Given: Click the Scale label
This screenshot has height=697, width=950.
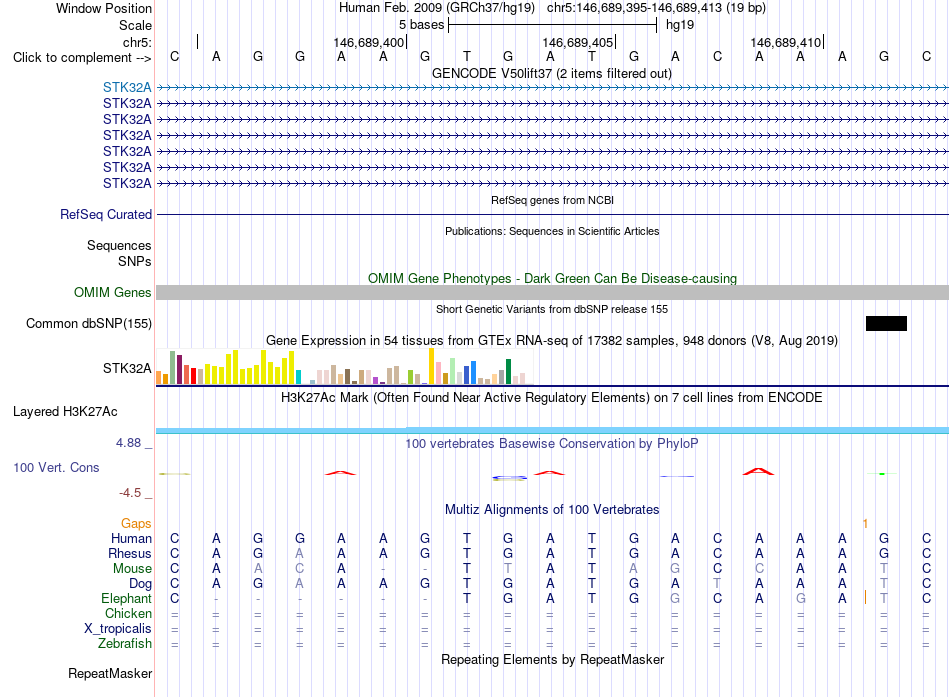Looking at the screenshot, I should 135,25.
